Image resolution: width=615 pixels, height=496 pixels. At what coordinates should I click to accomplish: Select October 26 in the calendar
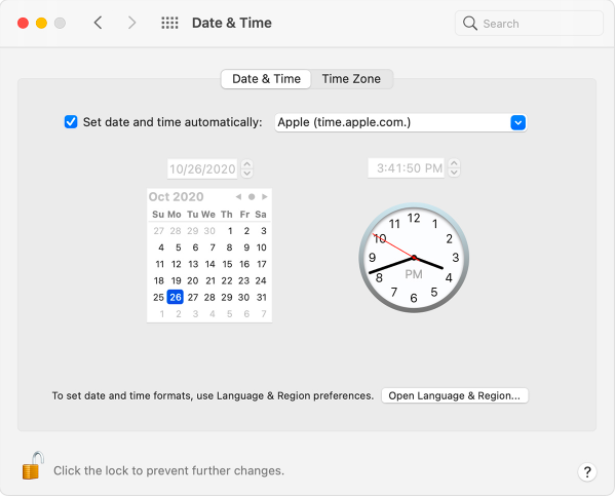(175, 297)
